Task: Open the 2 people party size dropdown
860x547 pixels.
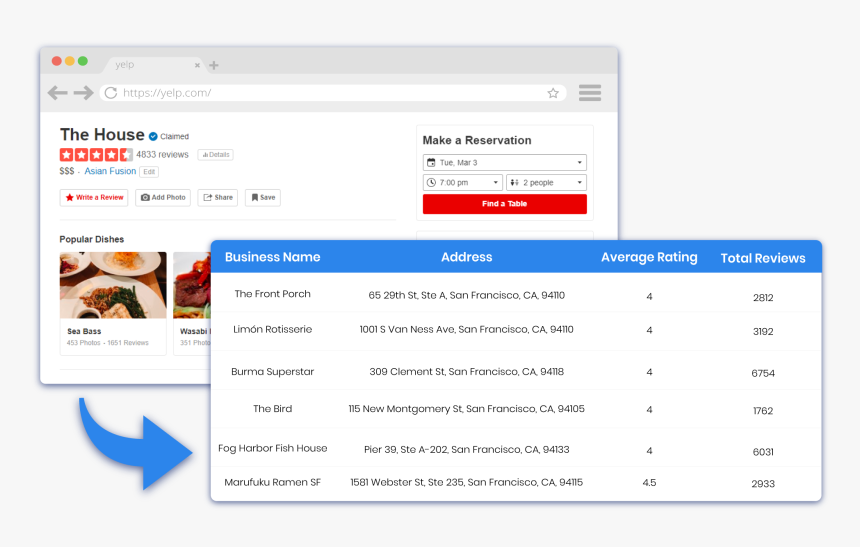Action: pos(546,183)
